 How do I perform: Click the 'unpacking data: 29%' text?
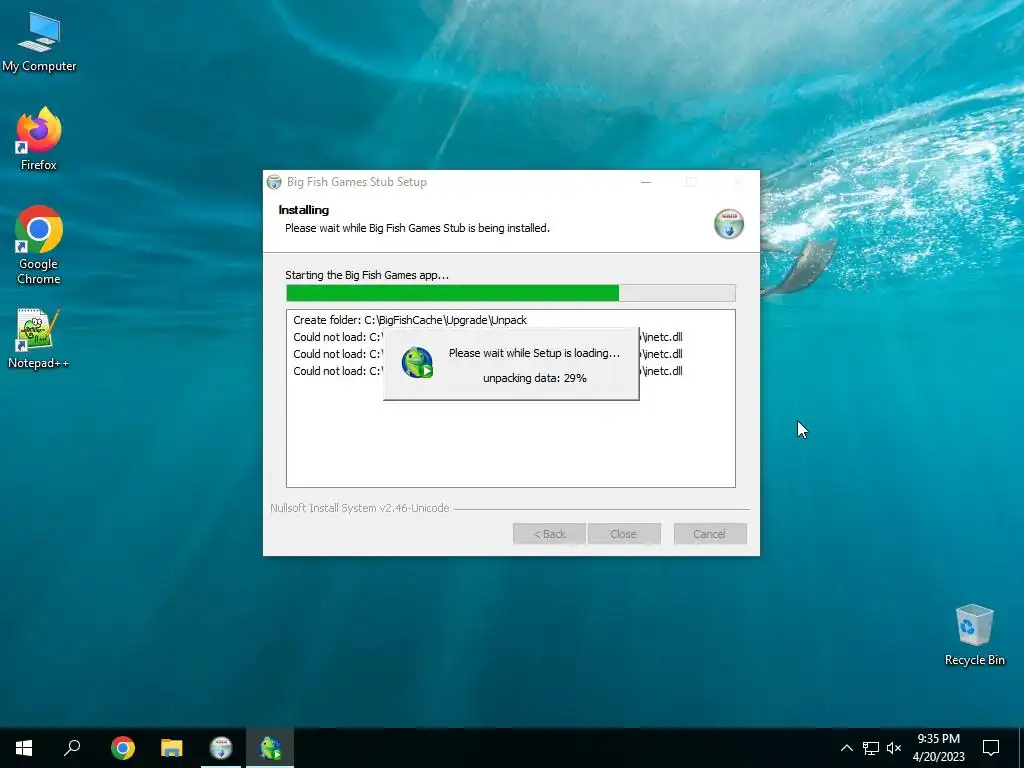[535, 378]
